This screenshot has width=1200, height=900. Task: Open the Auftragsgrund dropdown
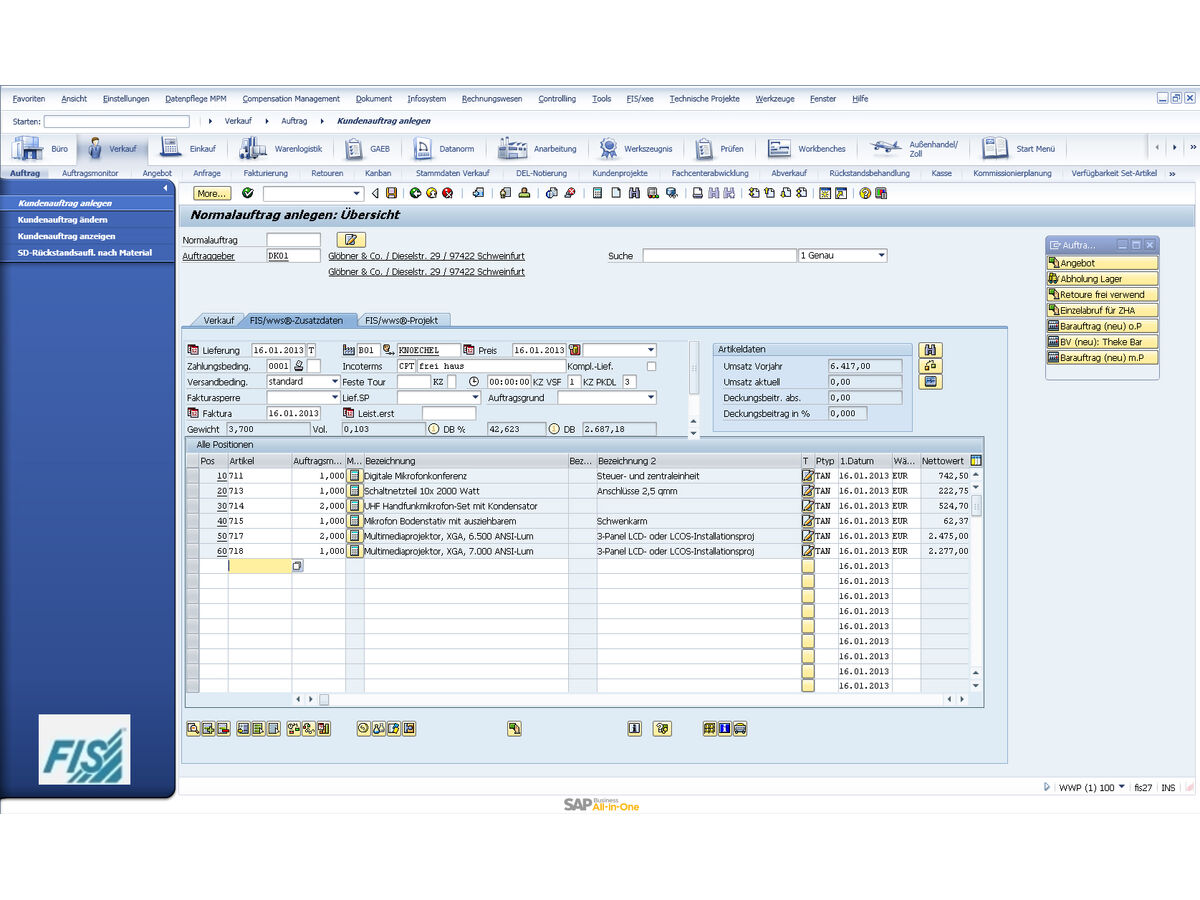tap(651, 398)
